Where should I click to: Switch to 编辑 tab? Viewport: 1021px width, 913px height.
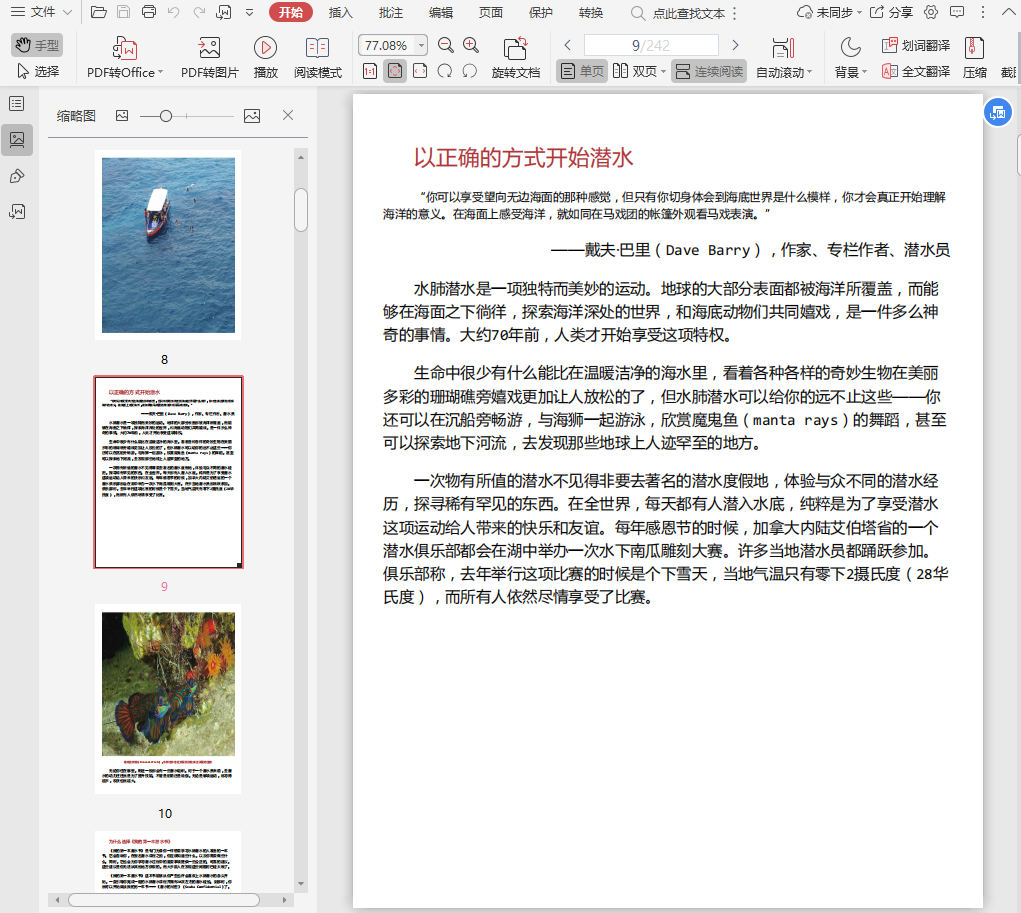coord(440,12)
